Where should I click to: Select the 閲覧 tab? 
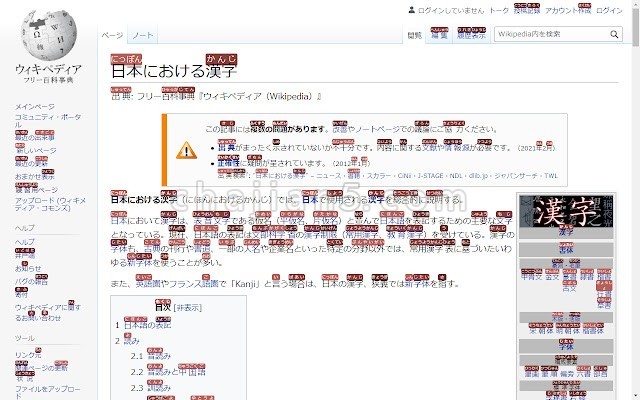pyautogui.click(x=415, y=36)
